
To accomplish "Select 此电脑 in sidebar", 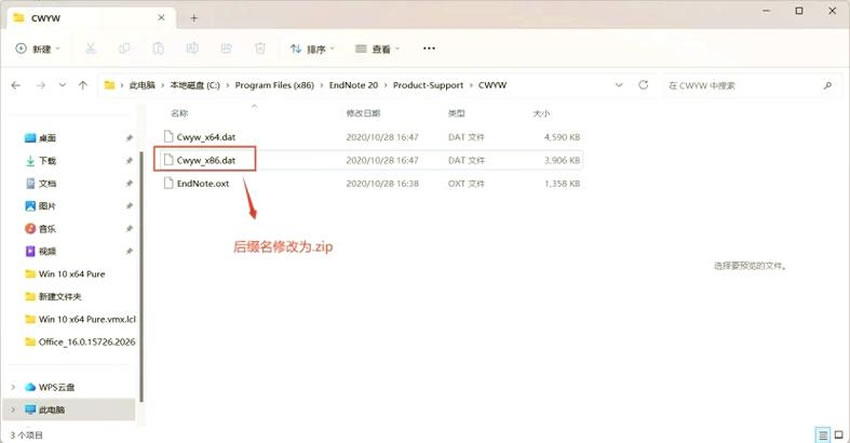I will 51,410.
